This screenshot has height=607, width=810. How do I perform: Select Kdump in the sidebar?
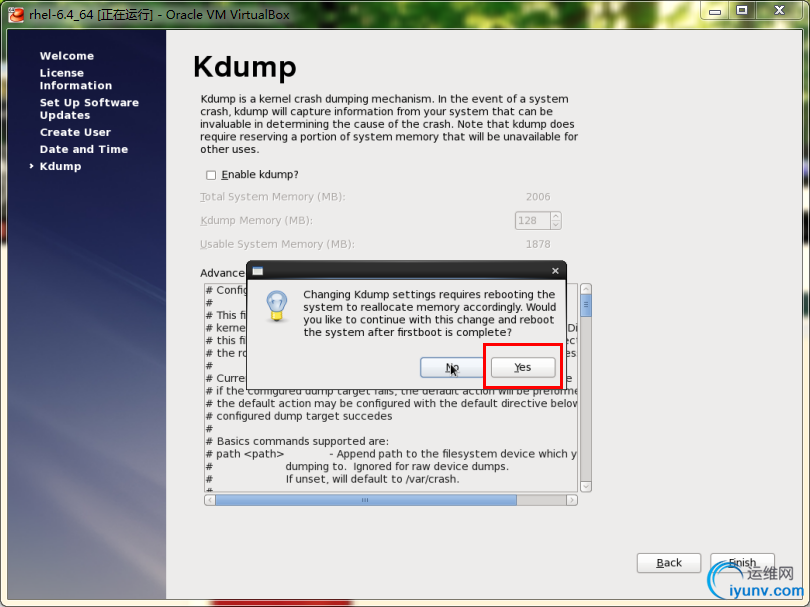pyautogui.click(x=60, y=166)
